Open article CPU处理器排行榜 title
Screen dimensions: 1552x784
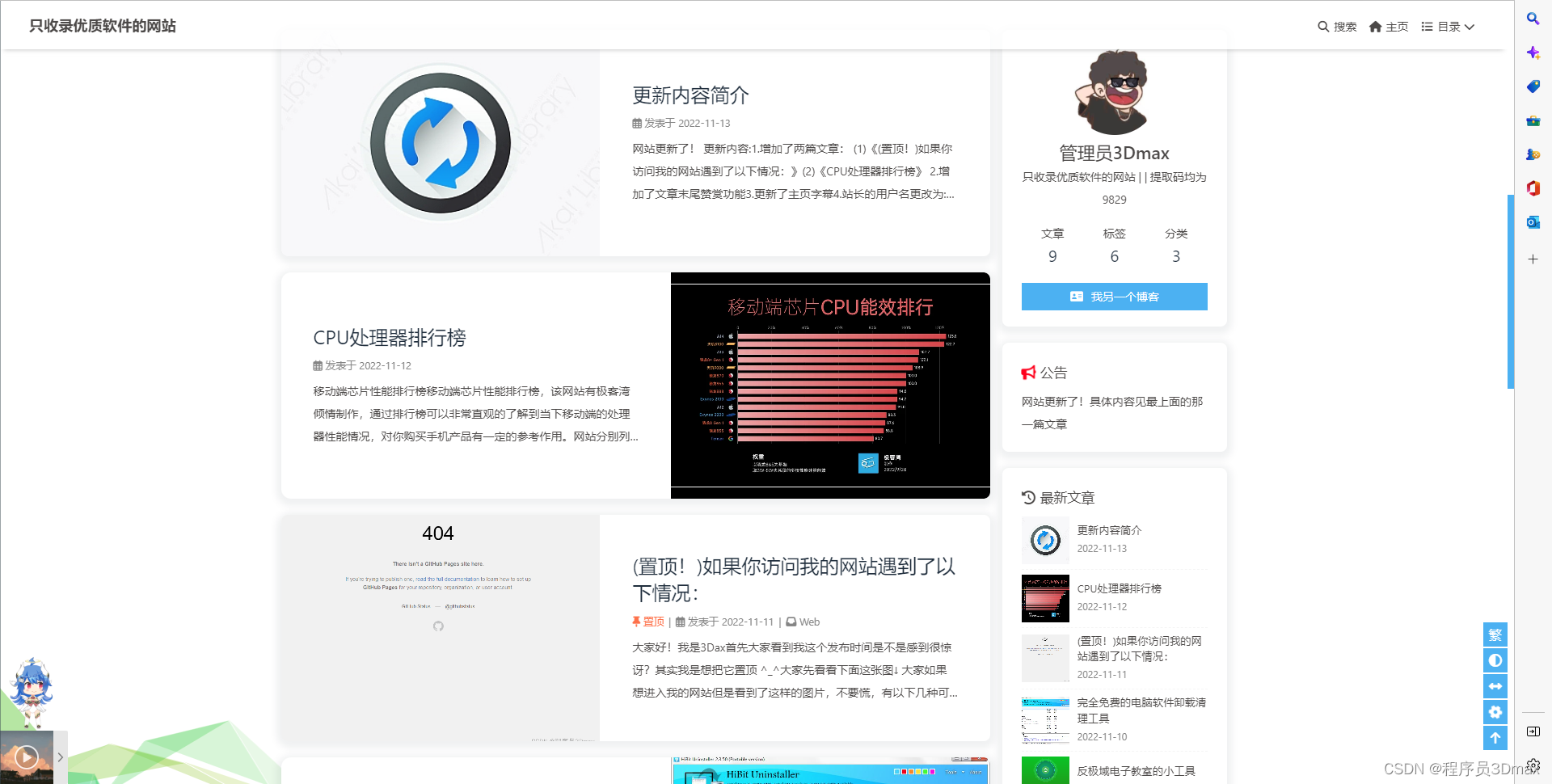(x=390, y=338)
